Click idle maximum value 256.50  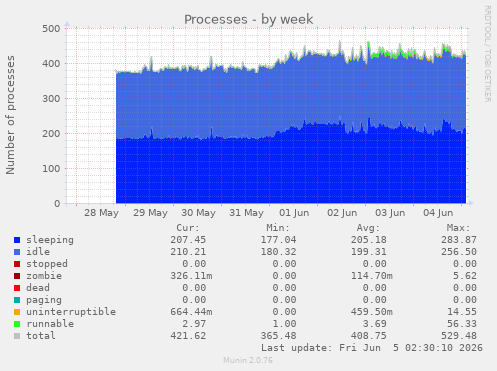coord(459,252)
